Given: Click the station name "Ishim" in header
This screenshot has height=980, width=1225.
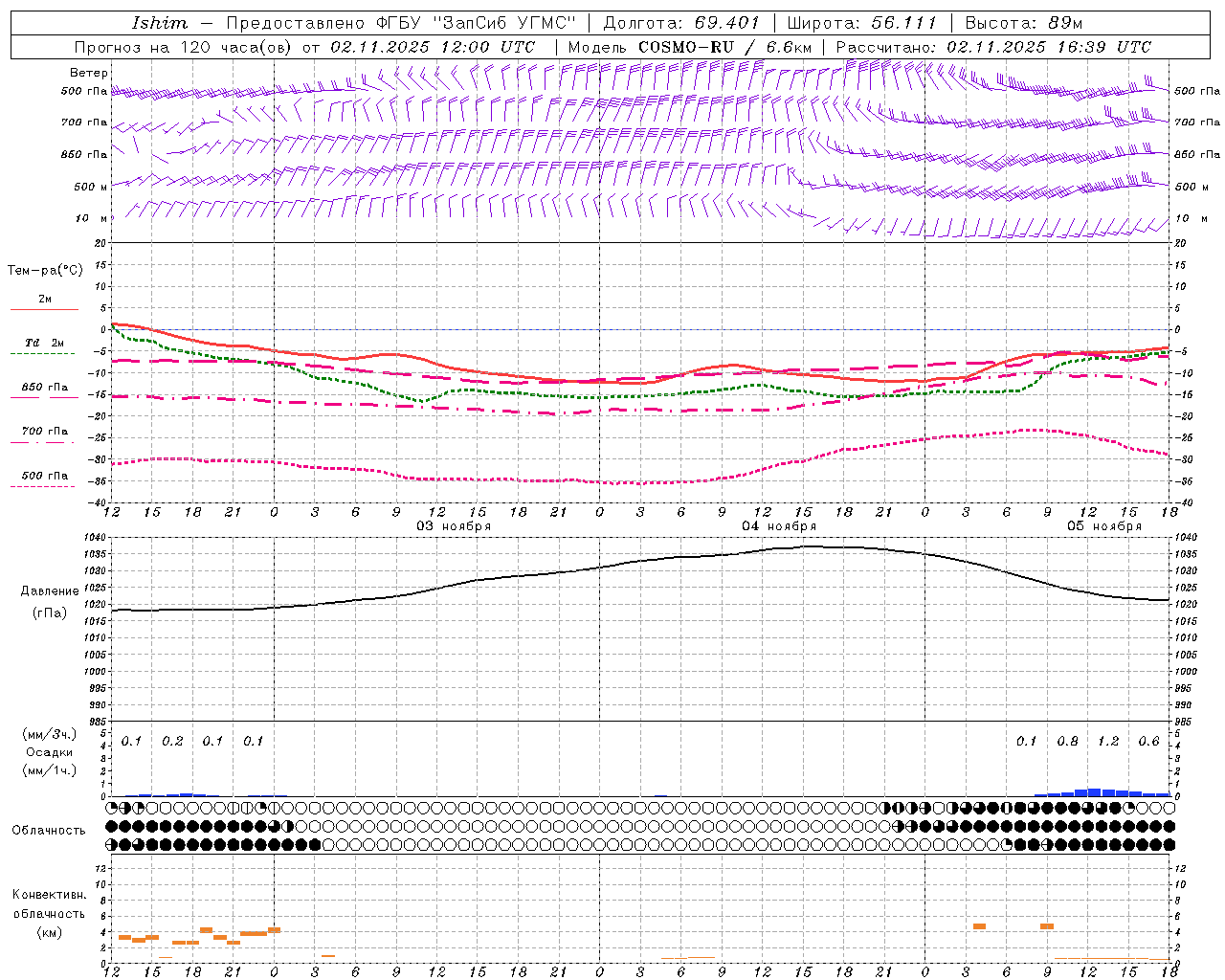Looking at the screenshot, I should click(159, 23).
